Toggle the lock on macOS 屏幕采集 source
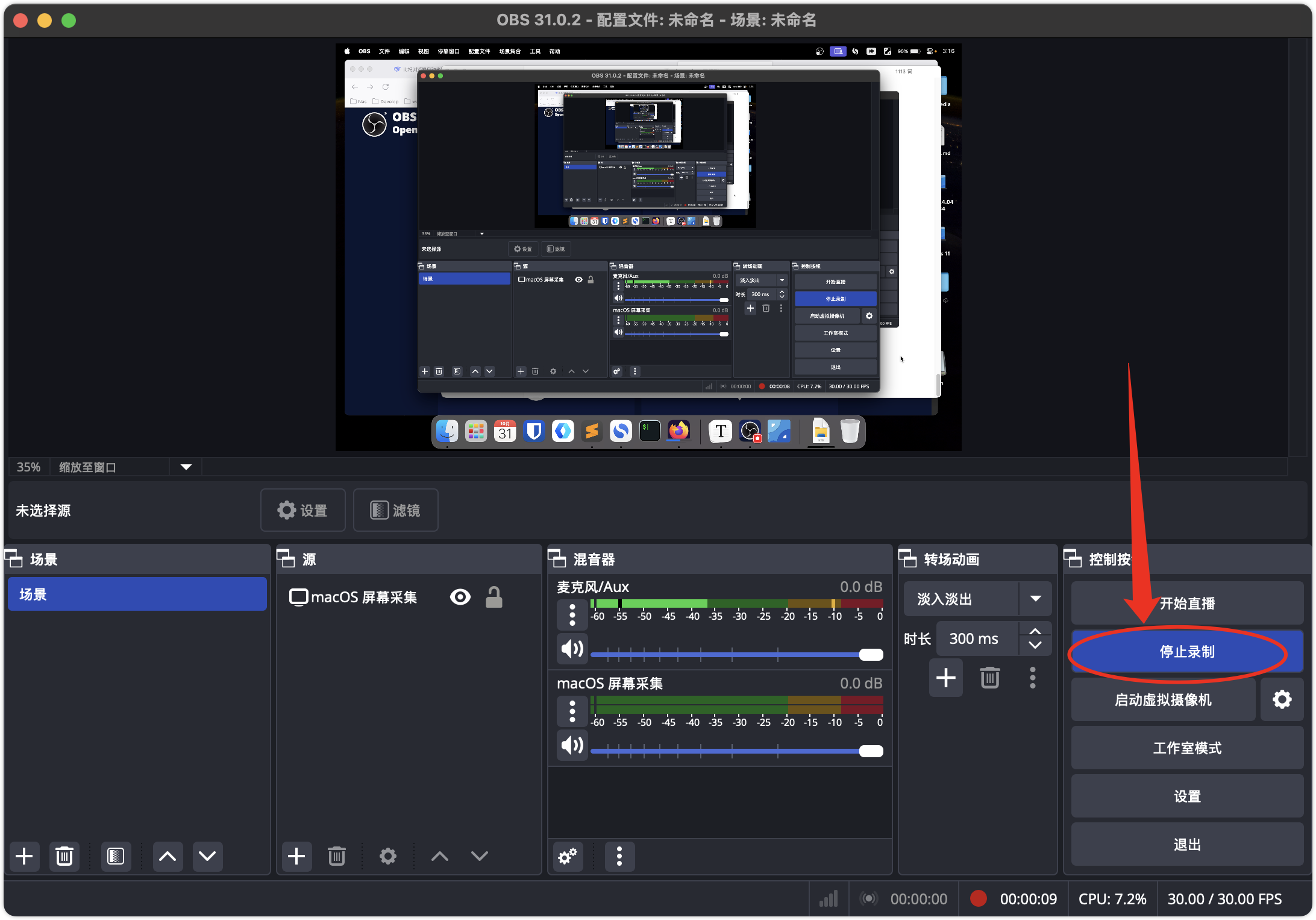The width and height of the screenshot is (1316, 920). pyautogui.click(x=494, y=597)
